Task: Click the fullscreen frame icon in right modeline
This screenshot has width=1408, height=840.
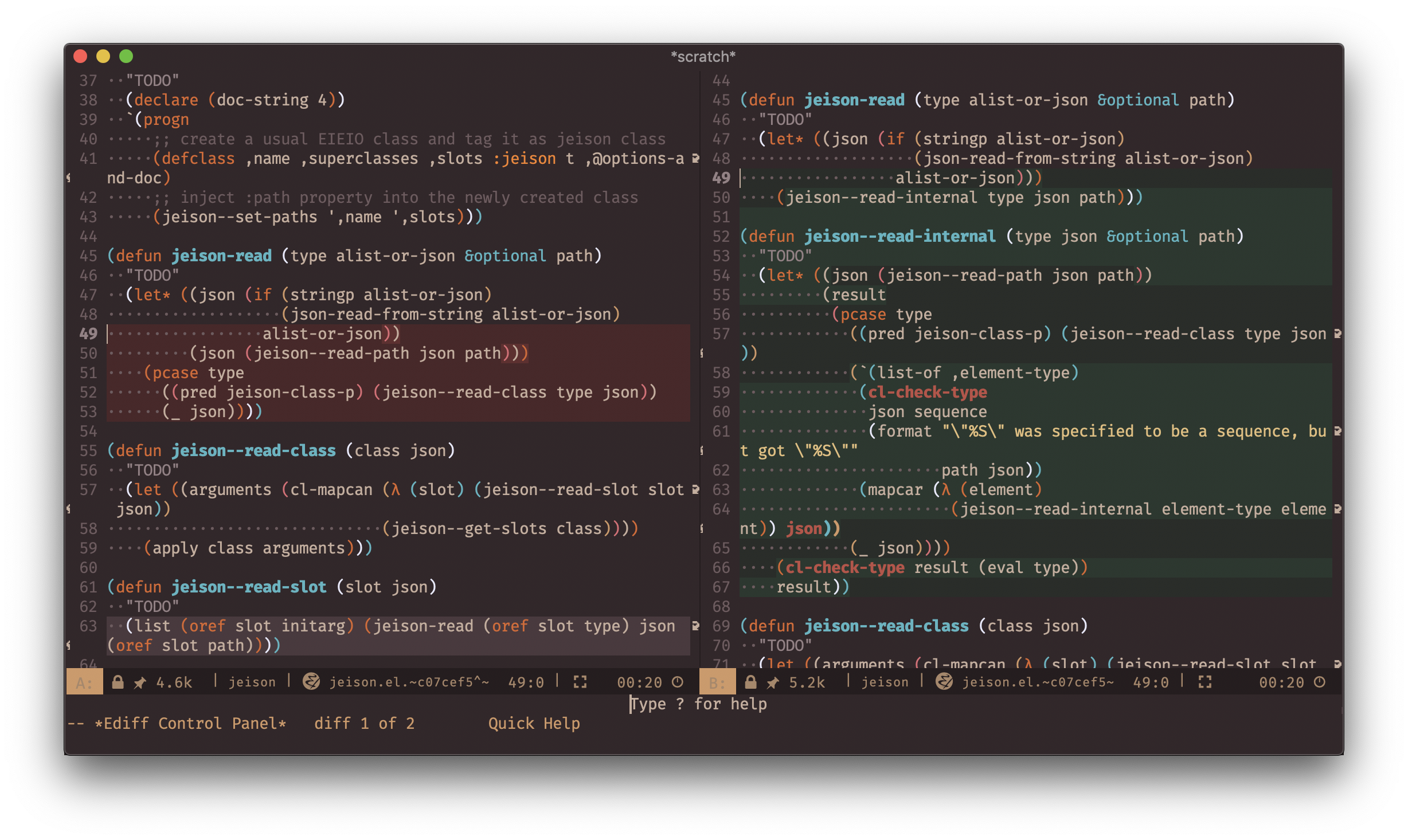Action: 1205,682
